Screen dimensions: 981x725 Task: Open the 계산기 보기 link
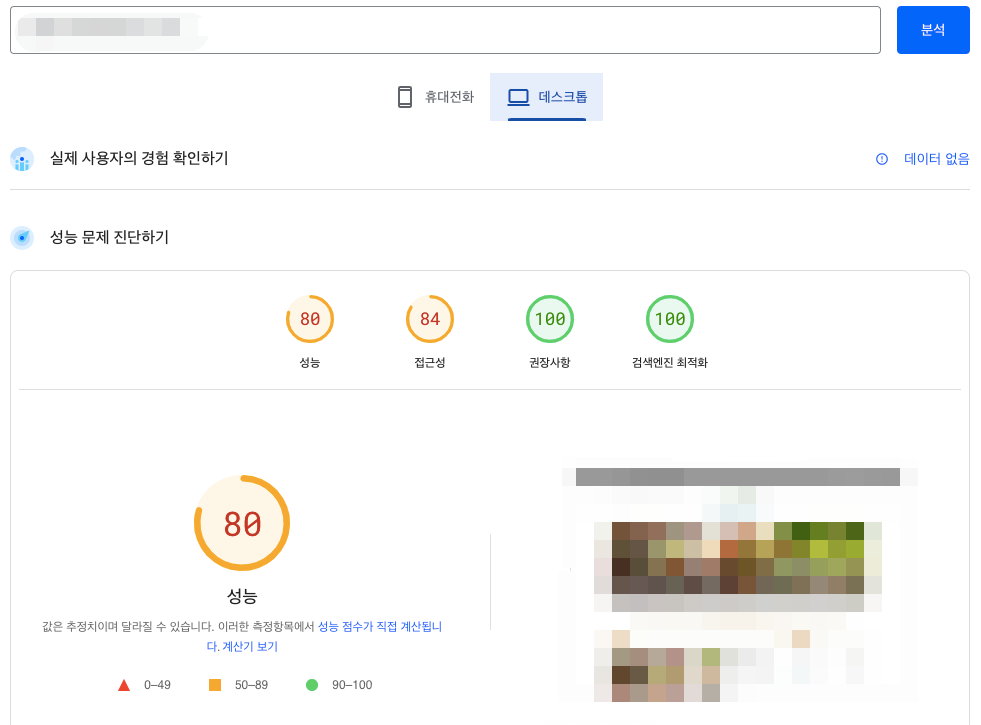click(252, 646)
